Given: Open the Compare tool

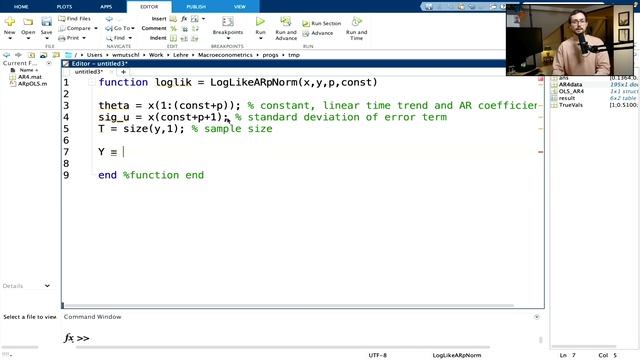Looking at the screenshot, I should point(75,28).
